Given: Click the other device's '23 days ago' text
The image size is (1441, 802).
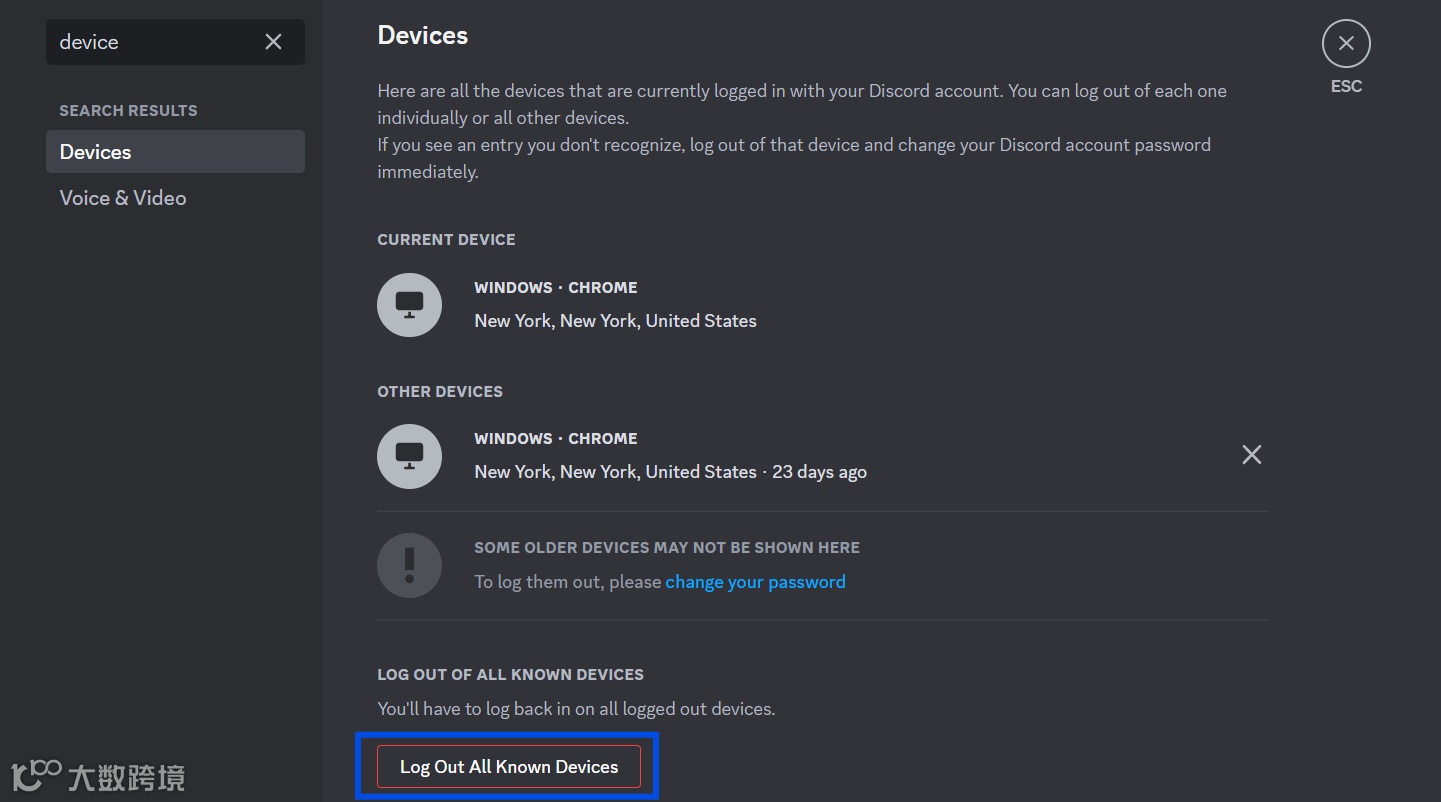Looking at the screenshot, I should [819, 472].
